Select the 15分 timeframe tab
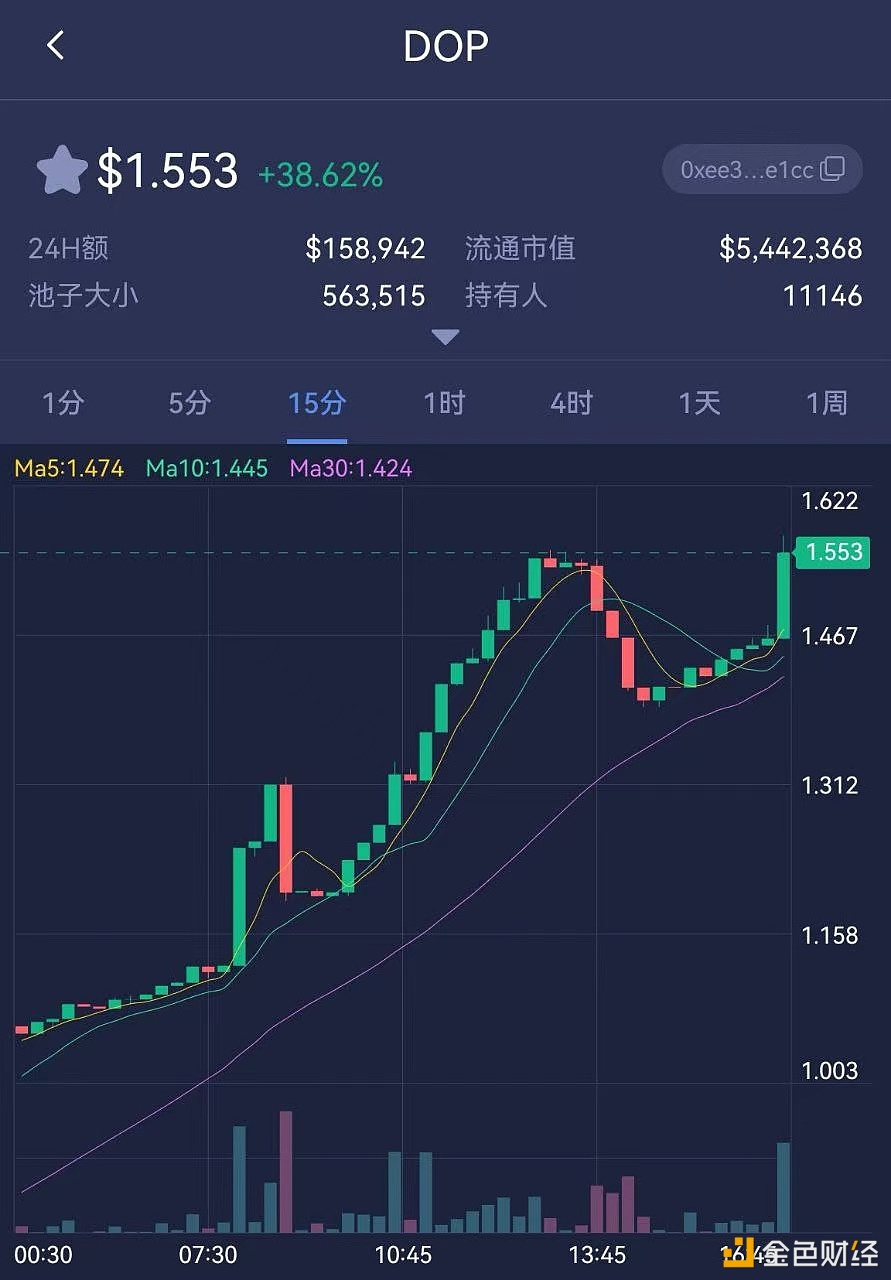Screen dimensions: 891x1280 pyautogui.click(x=317, y=403)
